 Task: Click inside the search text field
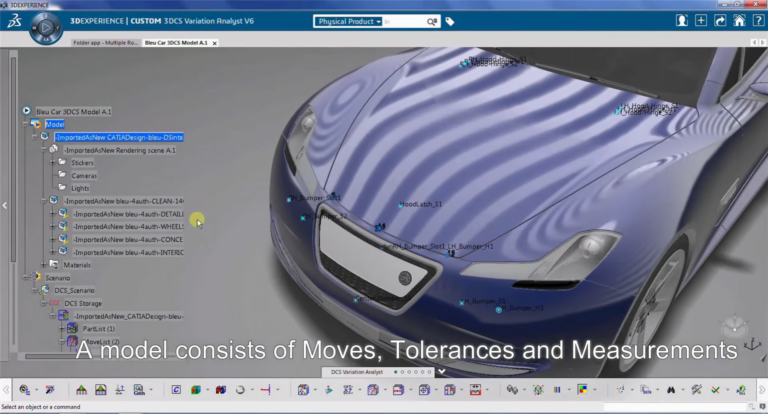click(x=404, y=22)
